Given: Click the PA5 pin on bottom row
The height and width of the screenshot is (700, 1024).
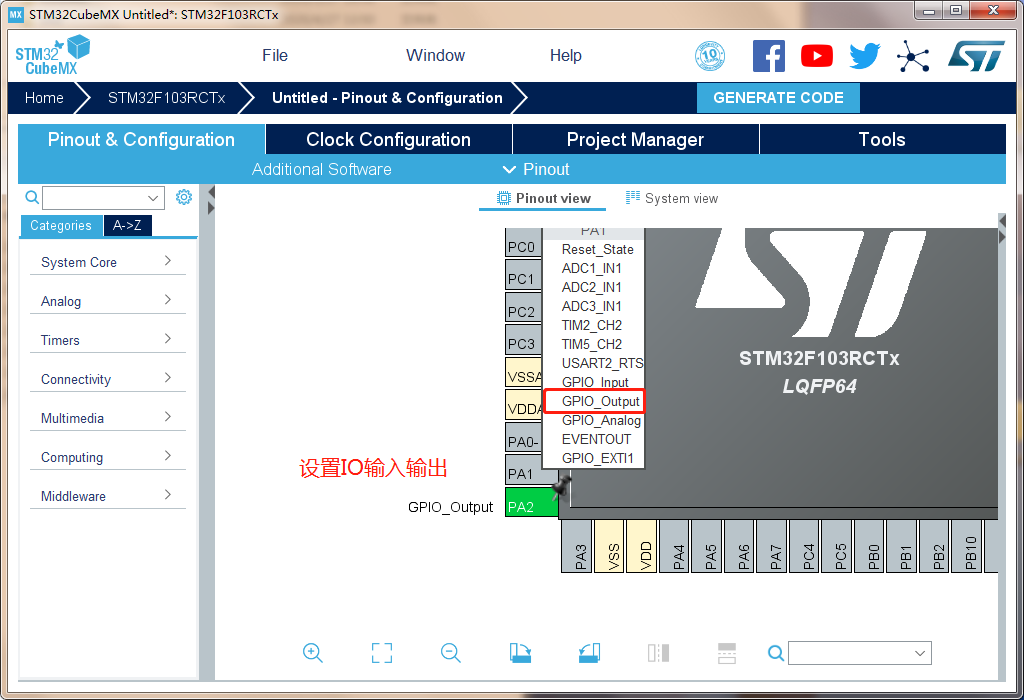Looking at the screenshot, I should pyautogui.click(x=707, y=547).
